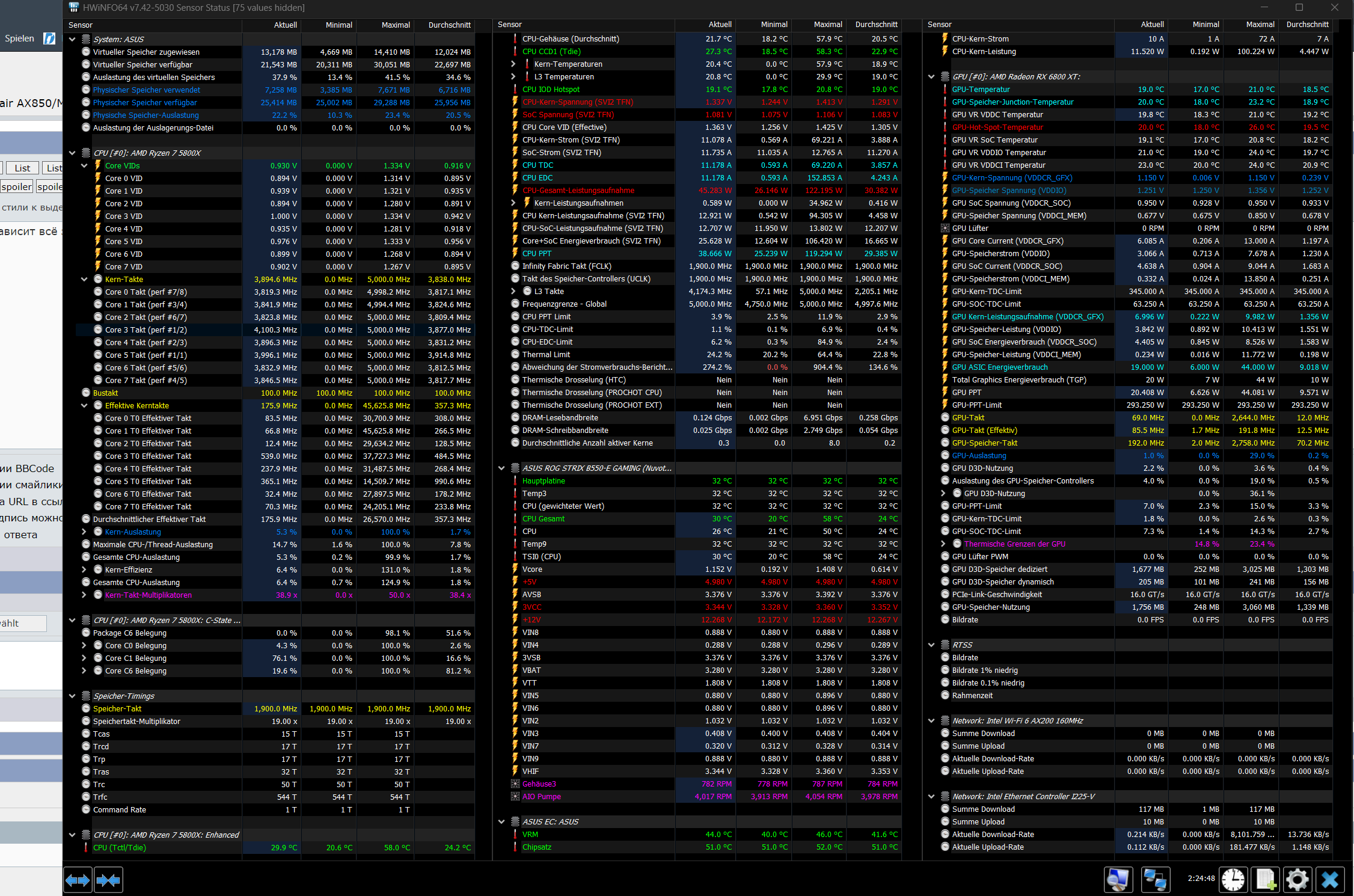Click the collapse columns arrows button
Viewport: 1354px width, 896px height.
coord(108,880)
